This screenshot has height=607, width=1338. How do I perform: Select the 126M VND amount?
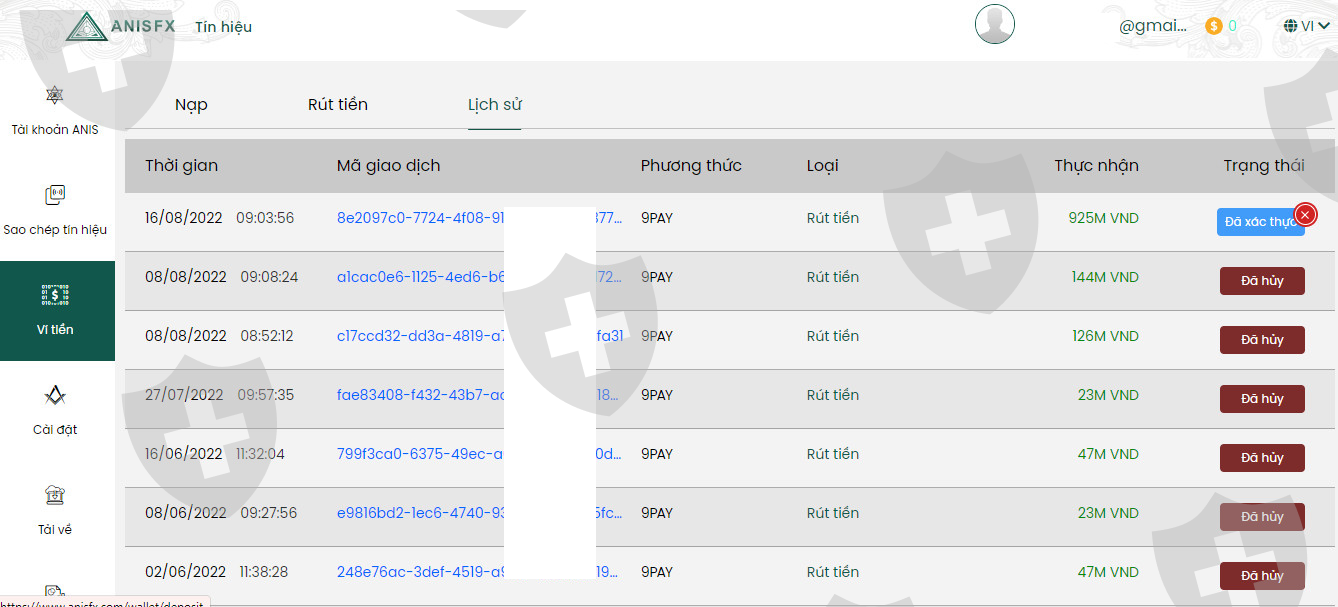coord(1105,336)
